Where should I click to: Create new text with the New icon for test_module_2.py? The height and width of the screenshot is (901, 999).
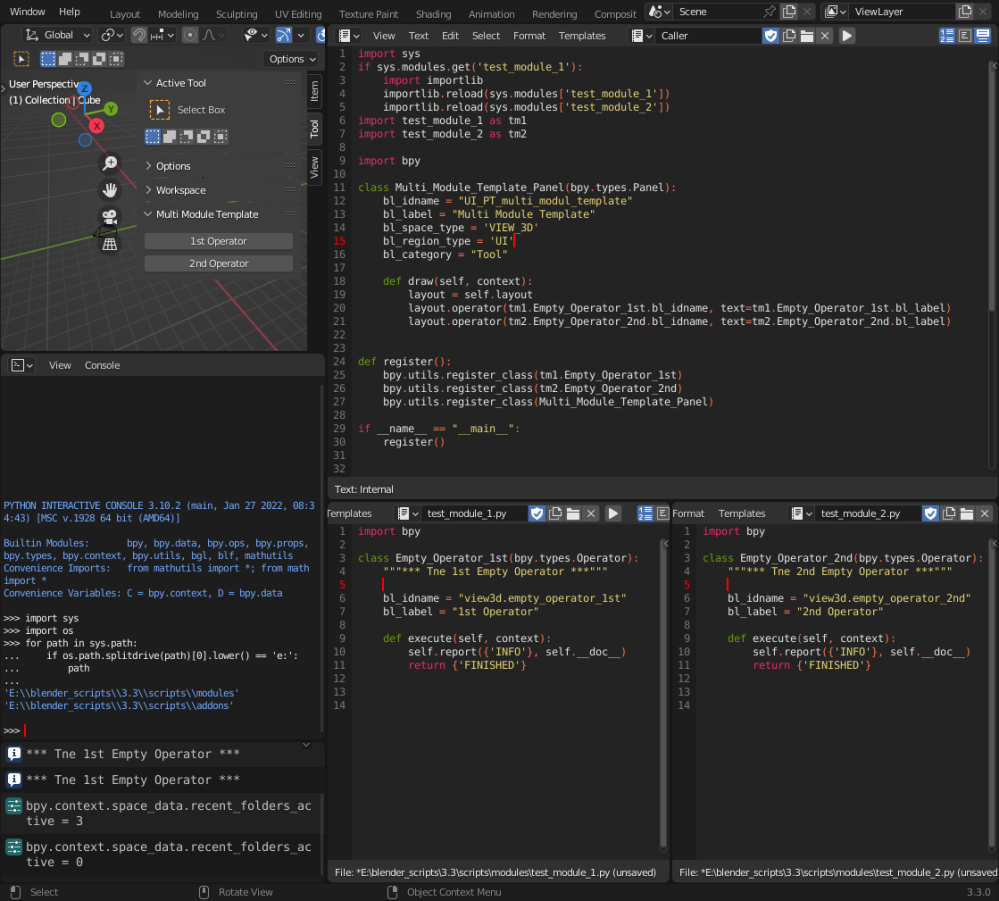948,513
